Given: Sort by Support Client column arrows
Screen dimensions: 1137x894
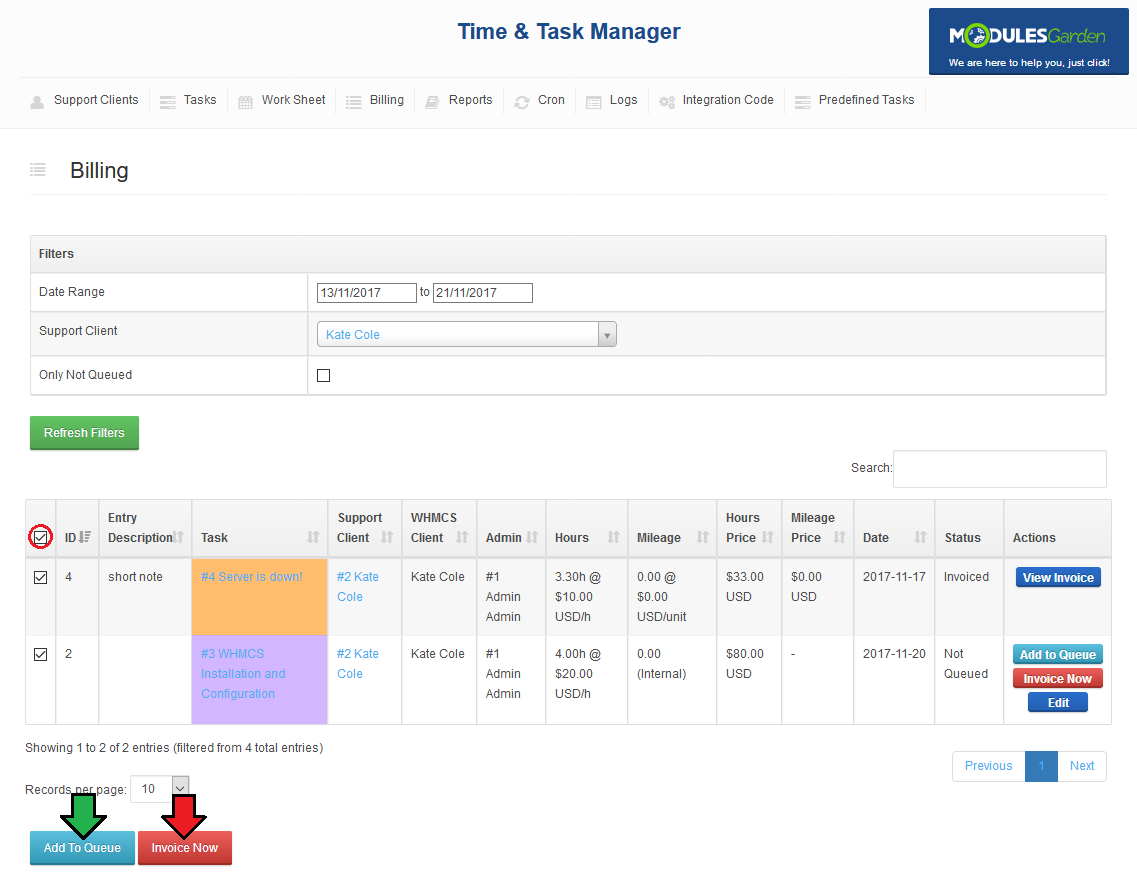Looking at the screenshot, I should pyautogui.click(x=386, y=537).
